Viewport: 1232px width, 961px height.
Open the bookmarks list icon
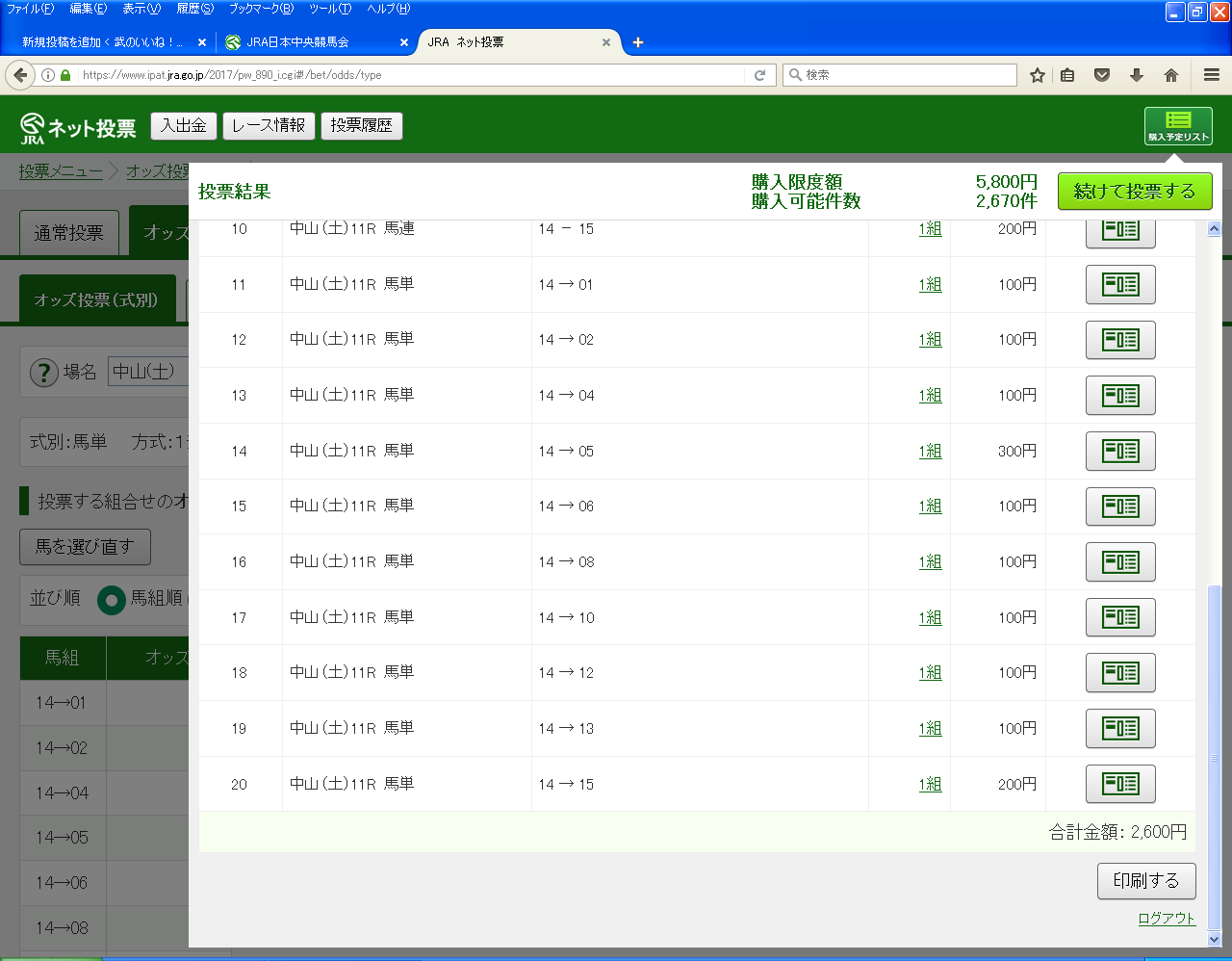click(1067, 75)
